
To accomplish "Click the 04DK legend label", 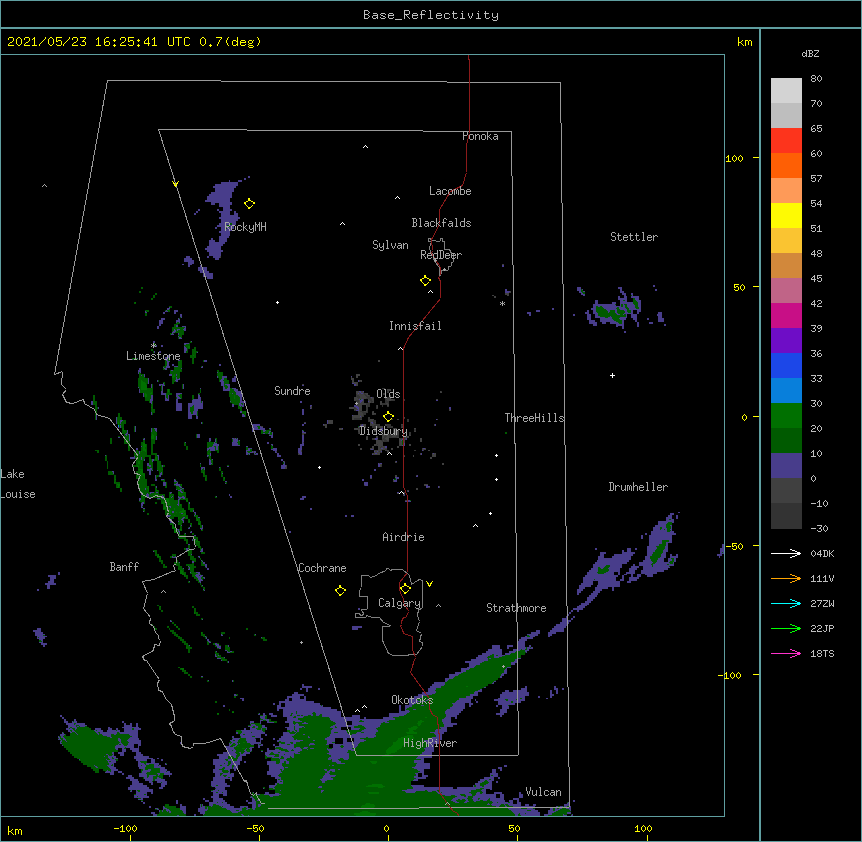I will pyautogui.click(x=822, y=553).
